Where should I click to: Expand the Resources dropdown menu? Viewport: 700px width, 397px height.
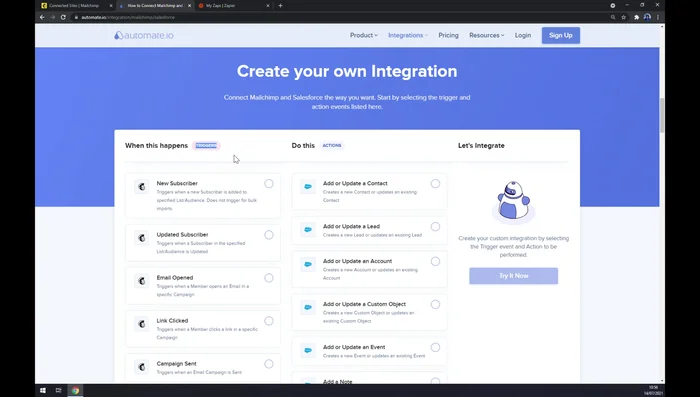tap(487, 35)
